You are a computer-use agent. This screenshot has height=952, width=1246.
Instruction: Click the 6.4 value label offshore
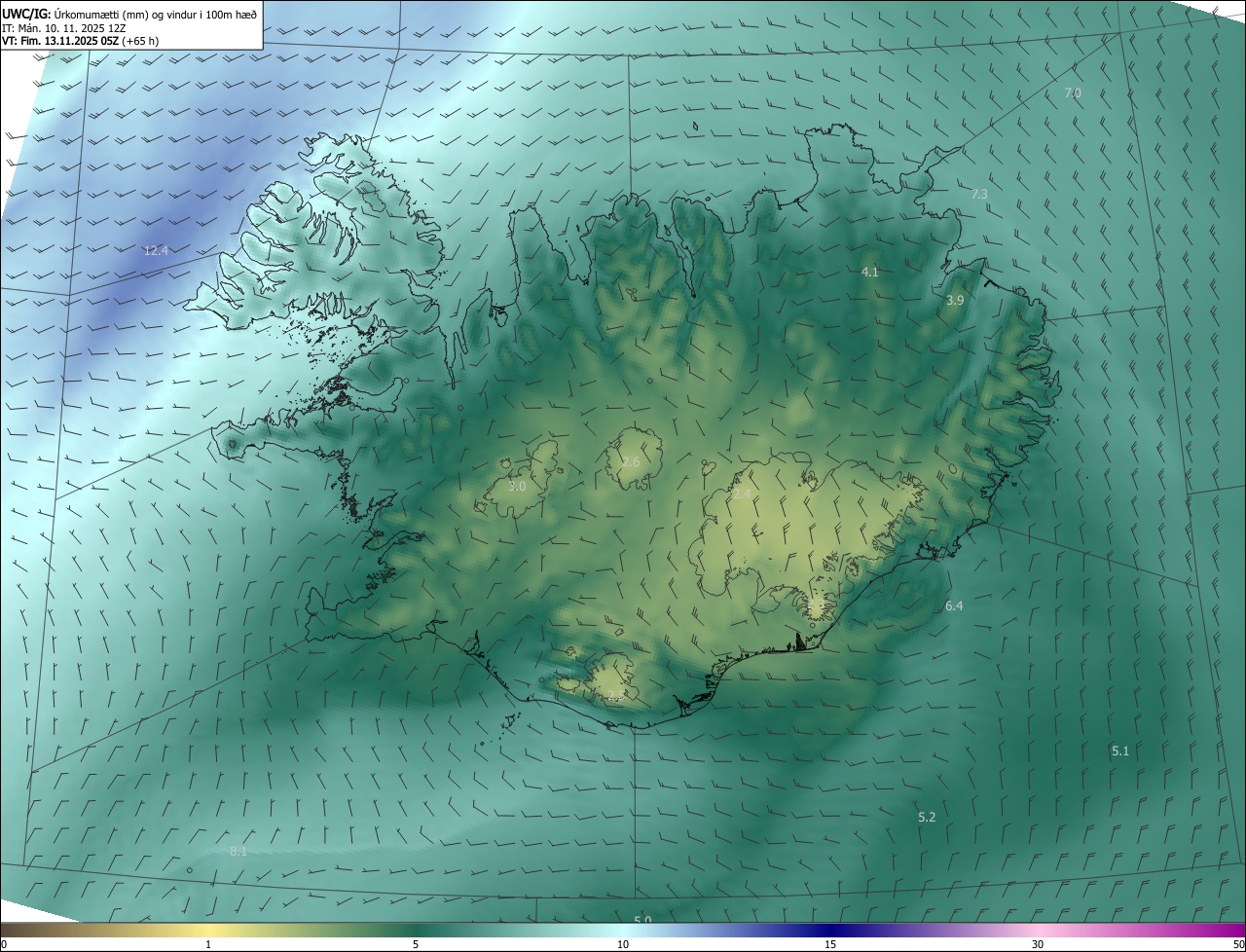954,606
